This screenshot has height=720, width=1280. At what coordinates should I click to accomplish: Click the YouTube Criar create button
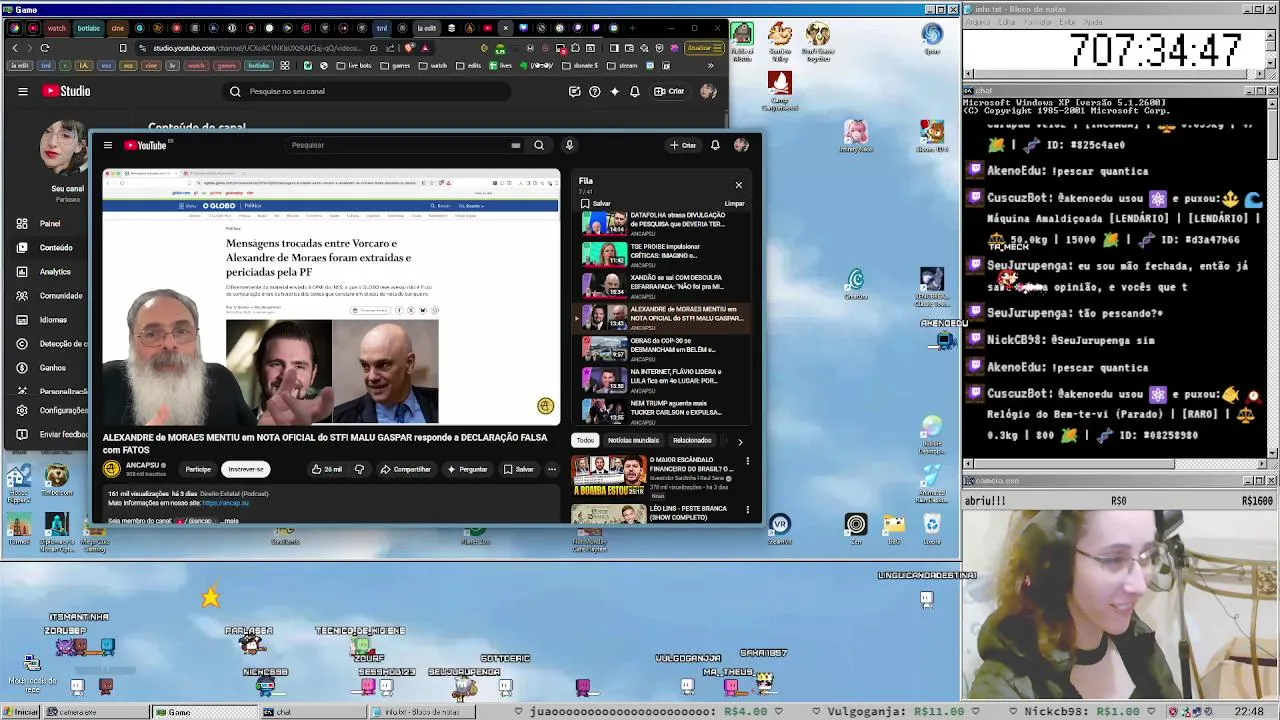pos(683,145)
